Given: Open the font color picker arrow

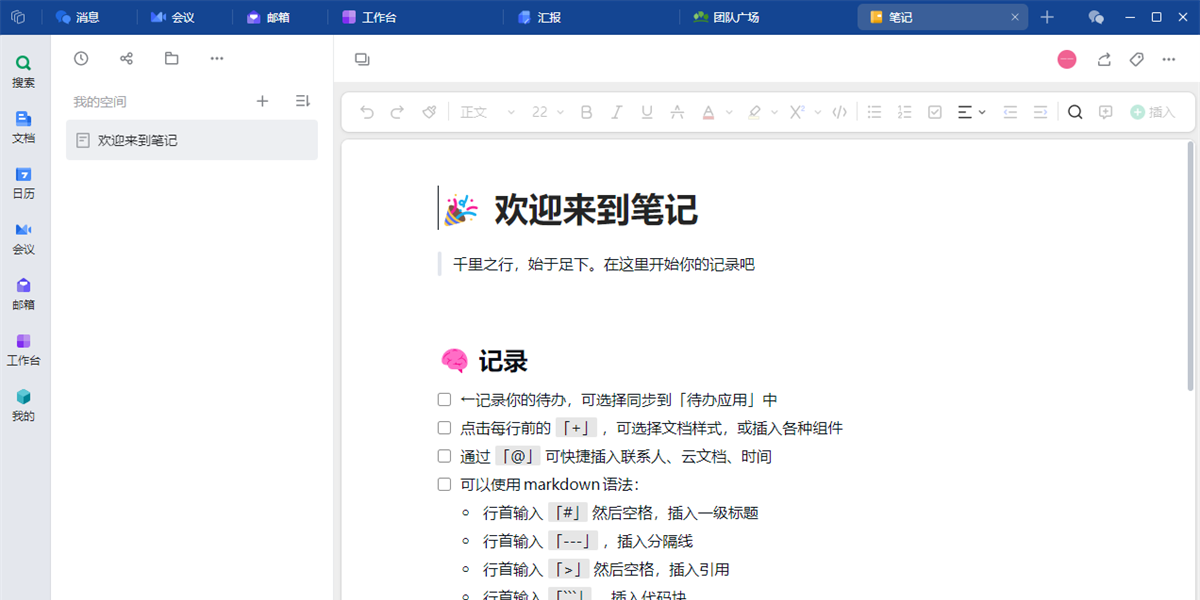Looking at the screenshot, I should pyautogui.click(x=729, y=112).
